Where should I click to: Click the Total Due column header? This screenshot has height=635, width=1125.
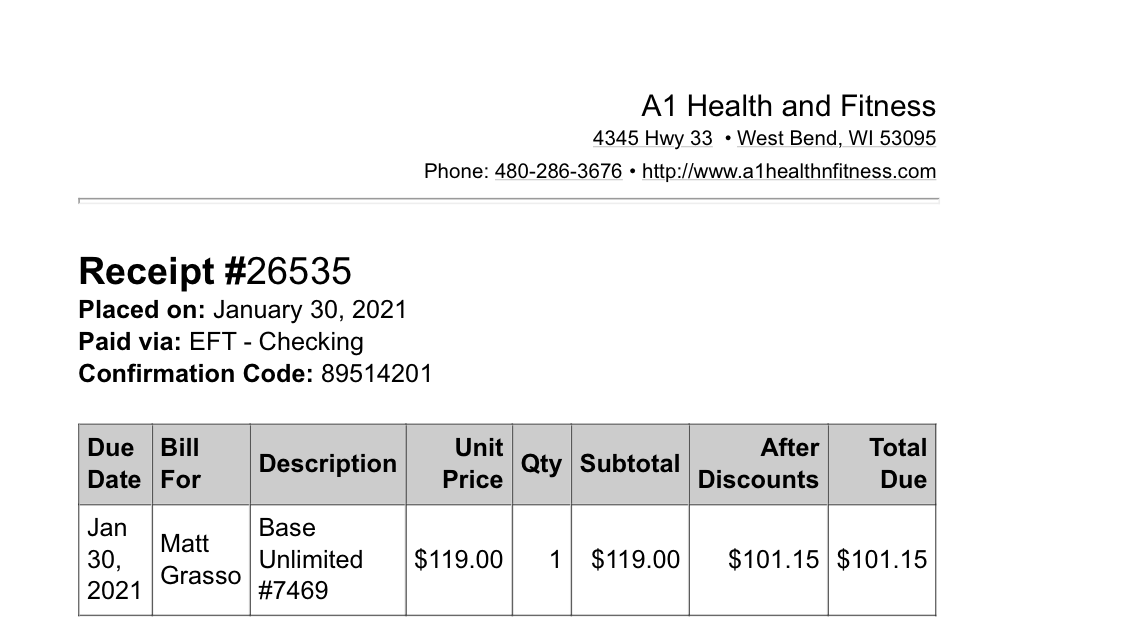point(882,464)
